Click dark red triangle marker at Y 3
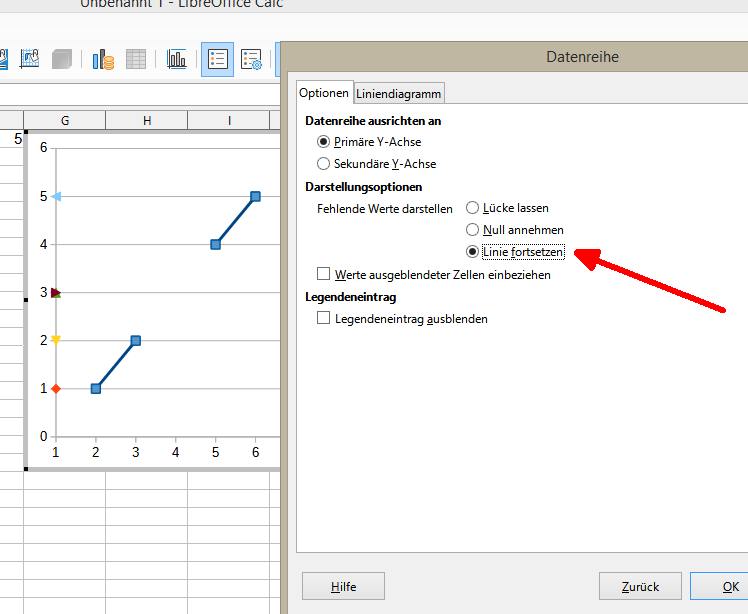Screen dimensions: 748x614 (55, 292)
